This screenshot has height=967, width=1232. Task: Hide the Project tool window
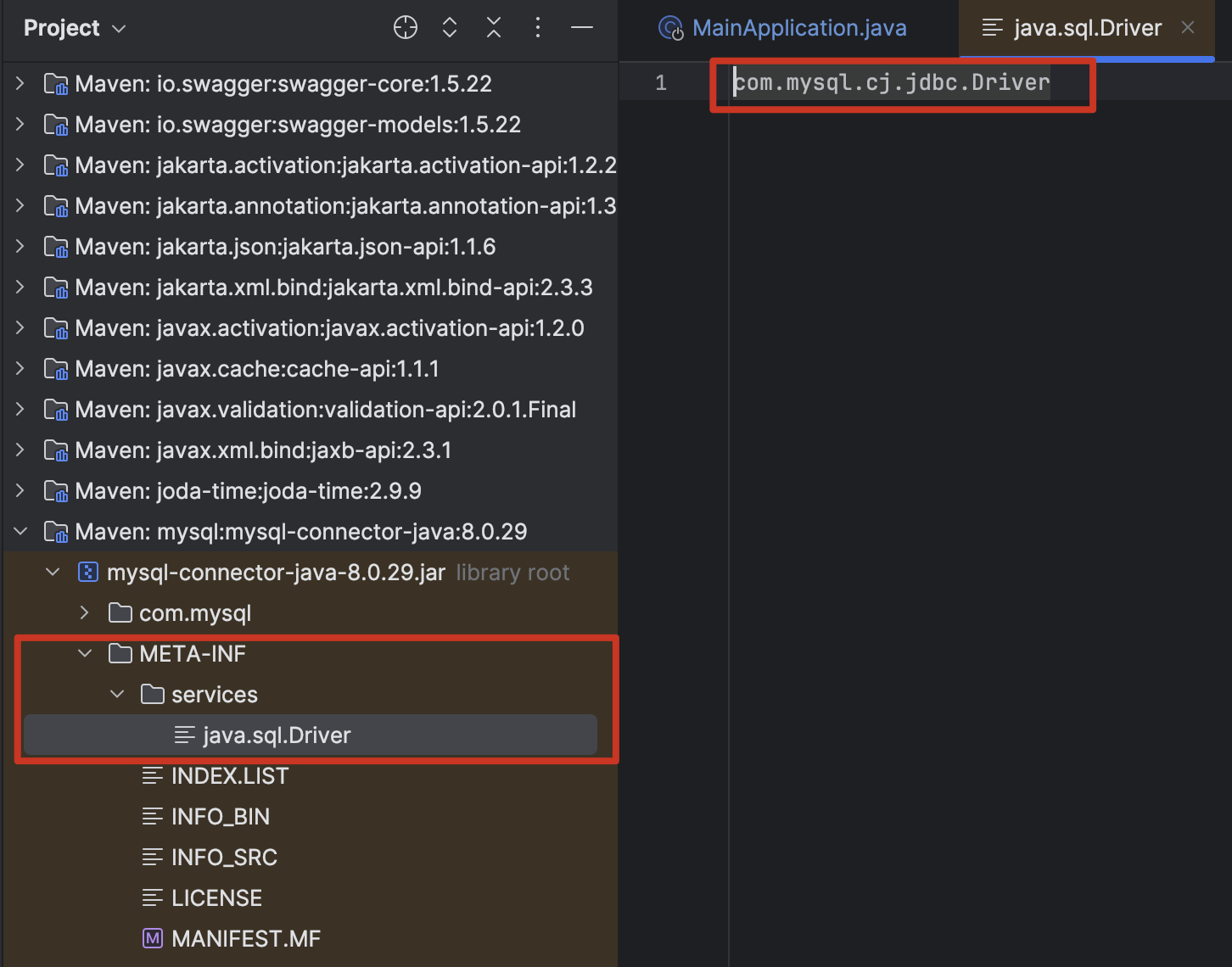[x=582, y=28]
